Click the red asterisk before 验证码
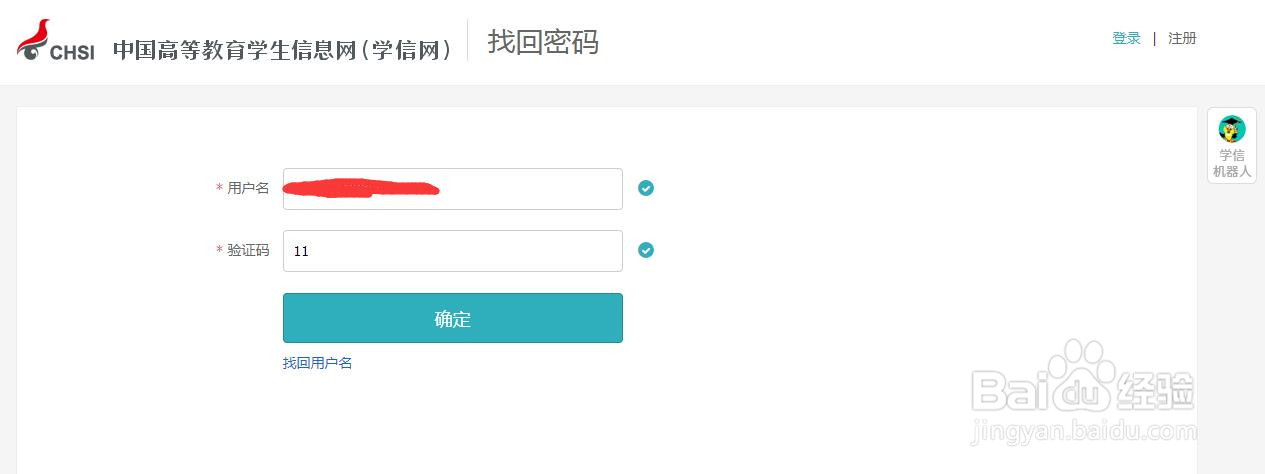This screenshot has width=1265, height=474. (219, 251)
